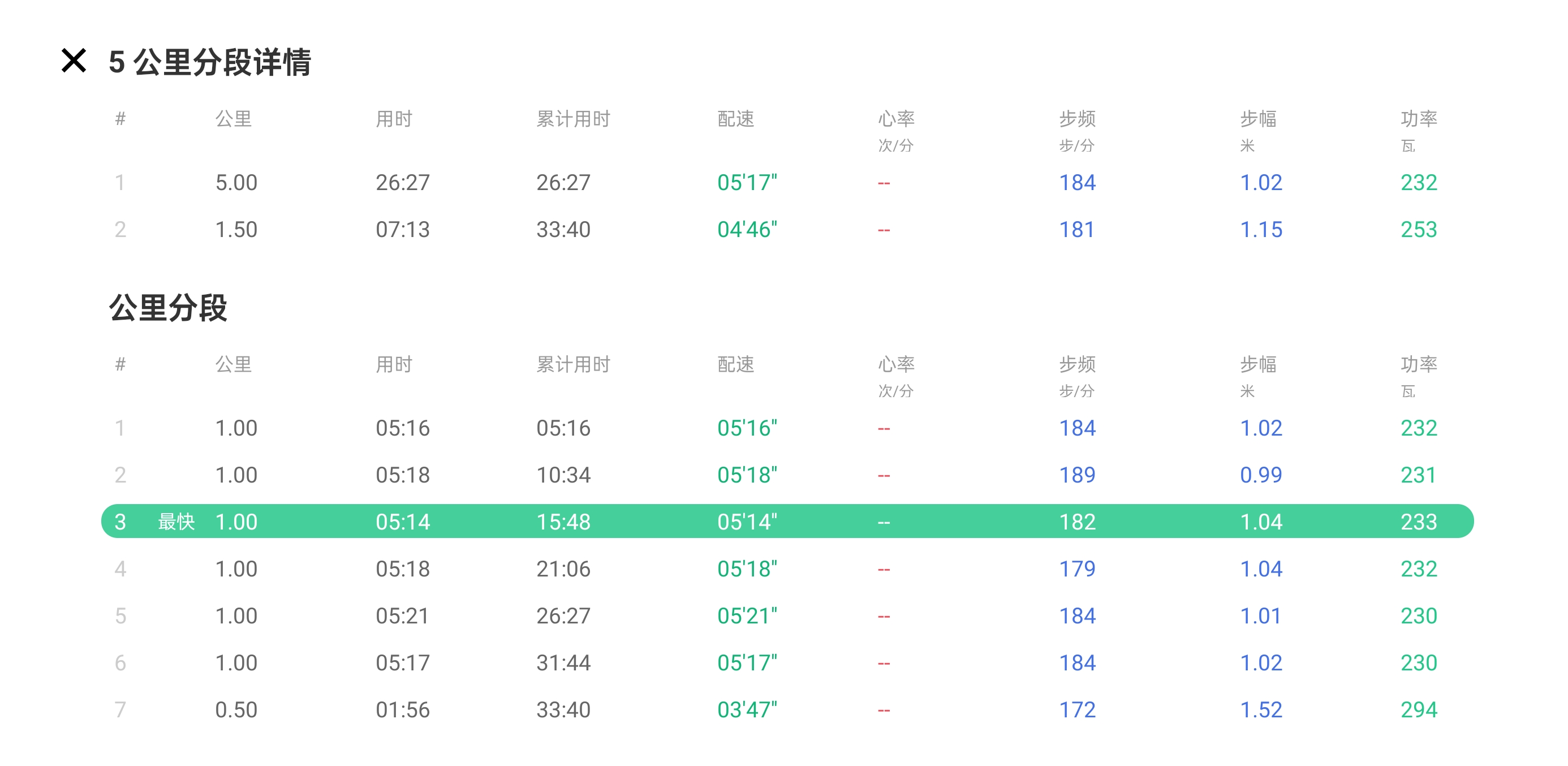Click pace 04'46" in the second split
This screenshot has height=766, width=1568.
[747, 230]
